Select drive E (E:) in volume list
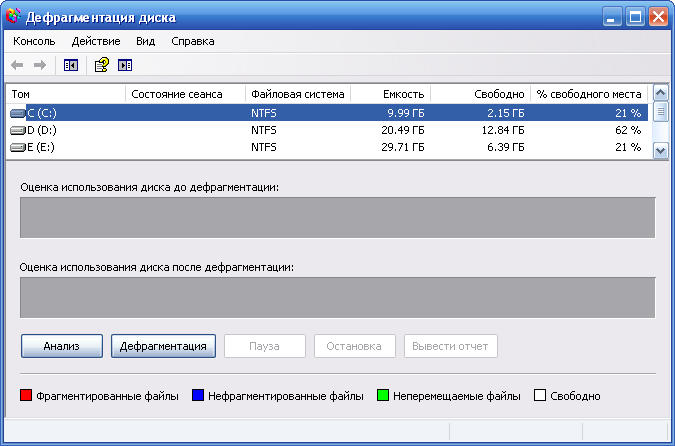Screen dimensions: 675x446 pos(327,147)
